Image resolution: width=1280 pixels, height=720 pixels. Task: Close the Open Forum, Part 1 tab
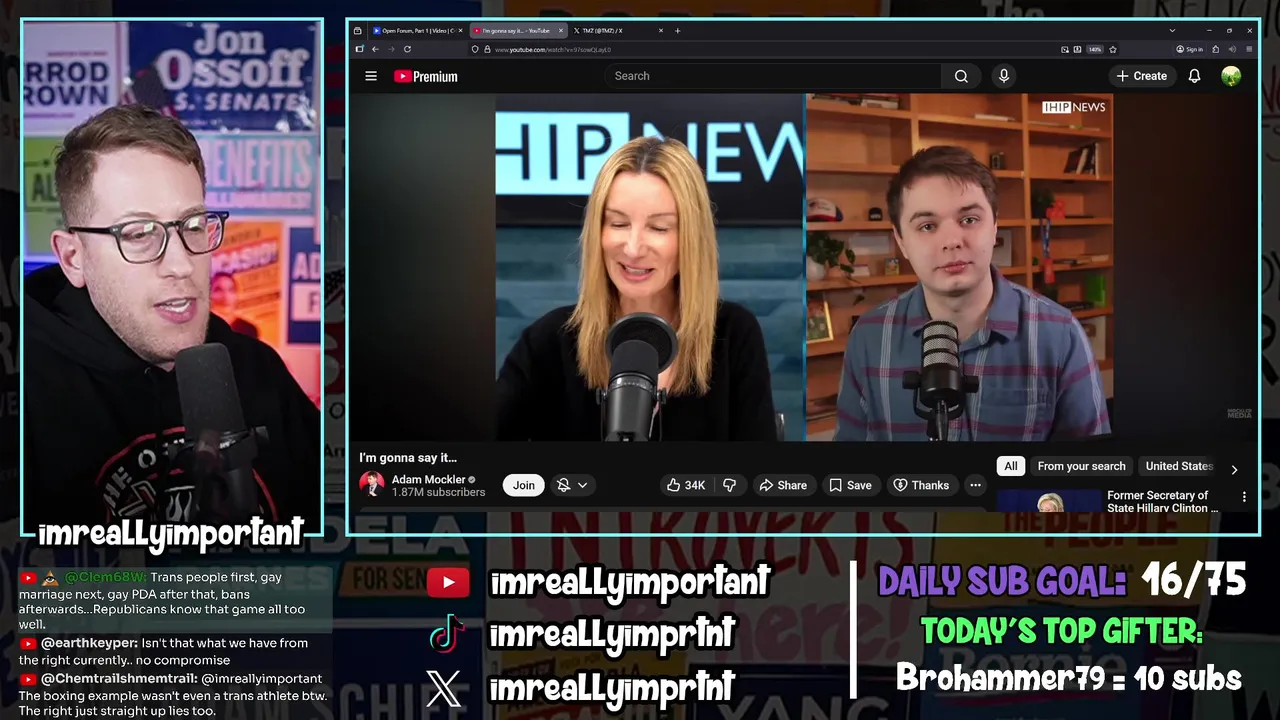460,31
